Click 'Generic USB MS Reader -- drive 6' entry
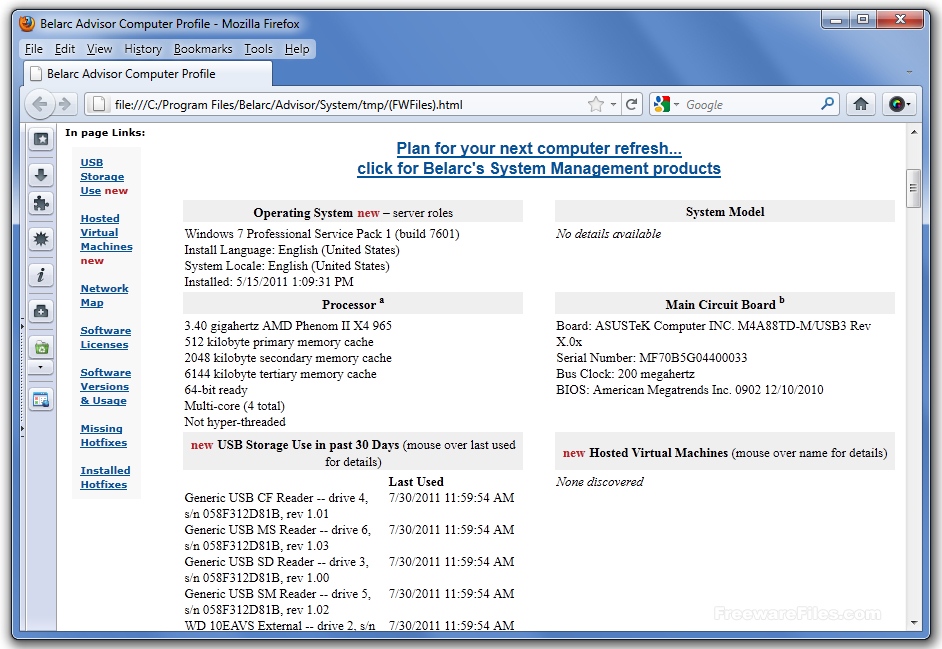The height and width of the screenshot is (649, 942). click(x=278, y=537)
